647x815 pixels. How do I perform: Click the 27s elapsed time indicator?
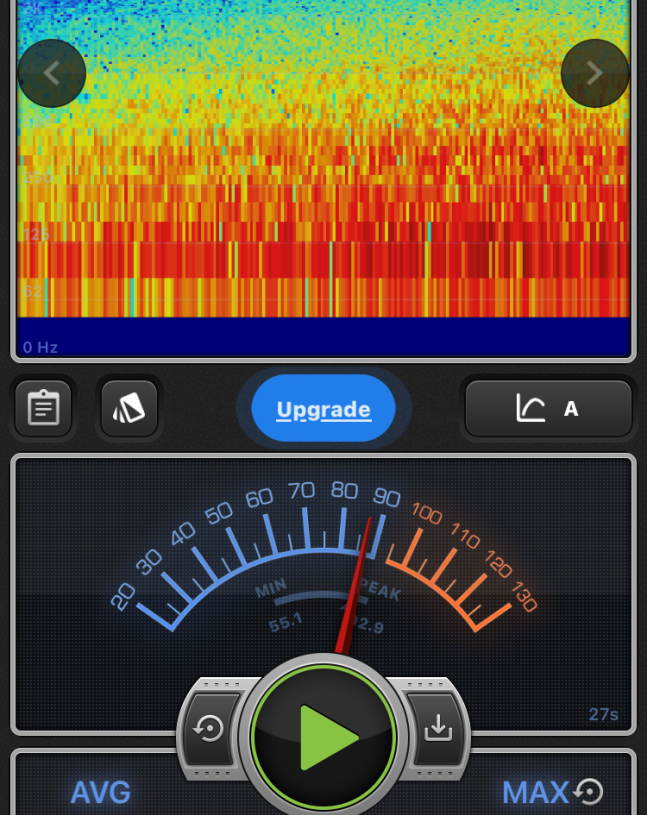(x=603, y=714)
